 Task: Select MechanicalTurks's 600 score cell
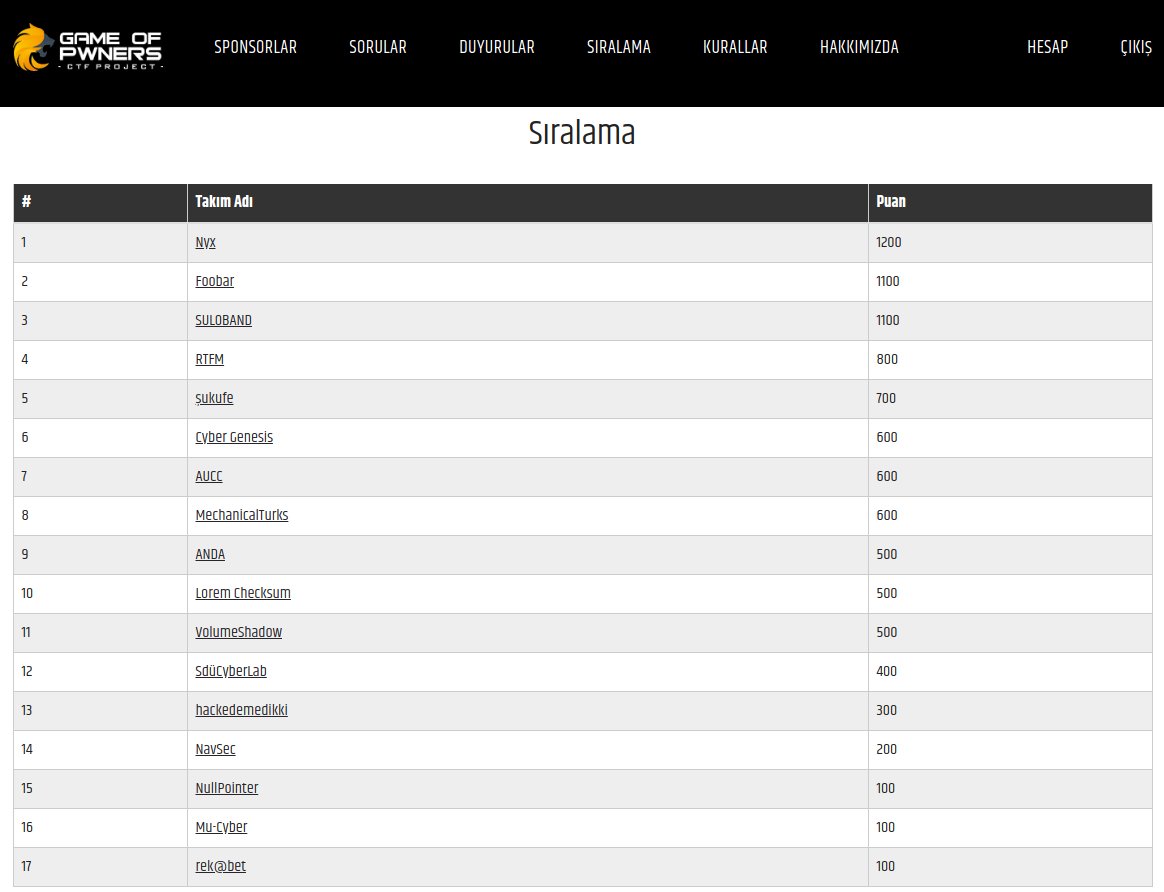(1010, 515)
